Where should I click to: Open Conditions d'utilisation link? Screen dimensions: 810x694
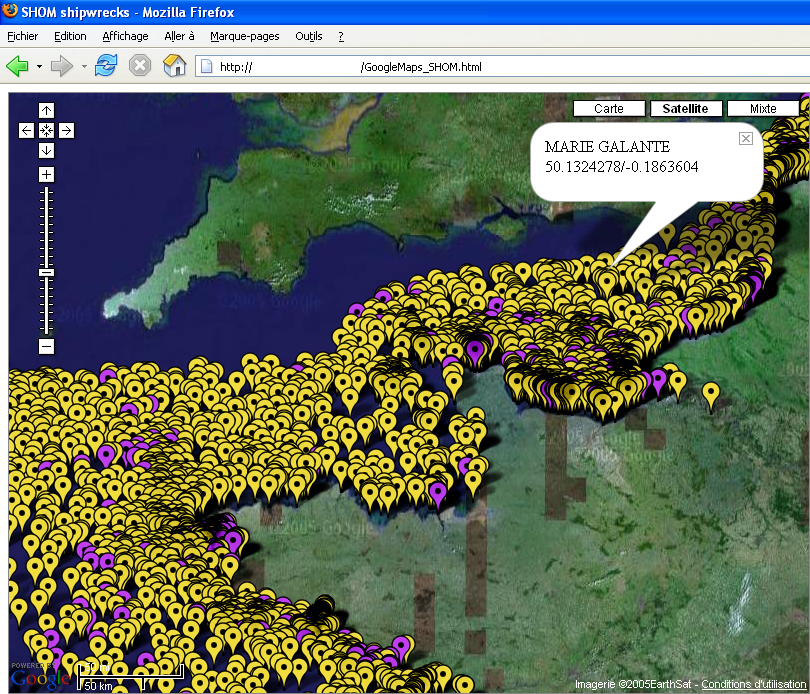753,684
